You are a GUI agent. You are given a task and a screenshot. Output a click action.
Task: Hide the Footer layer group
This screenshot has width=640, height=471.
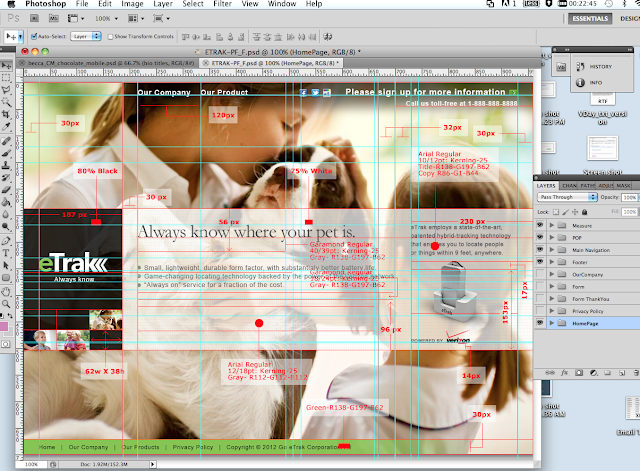(540, 262)
